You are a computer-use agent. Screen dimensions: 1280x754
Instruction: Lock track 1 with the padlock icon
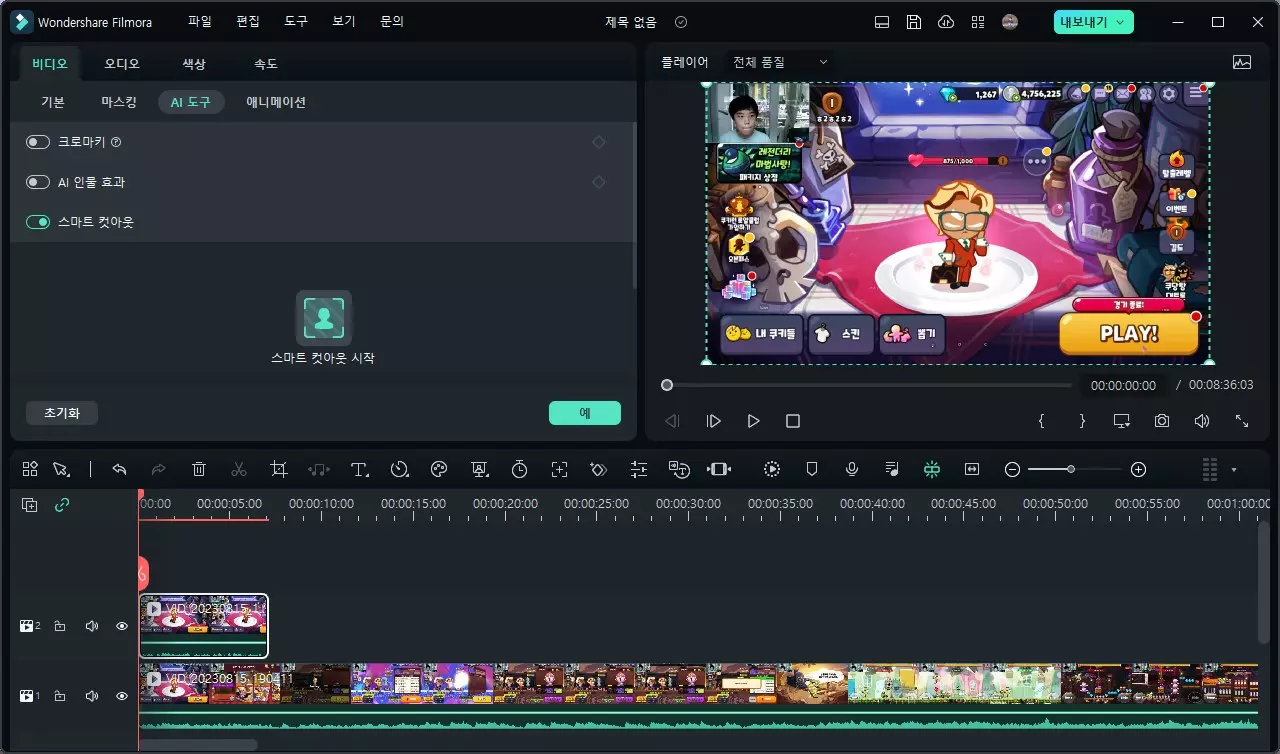60,696
